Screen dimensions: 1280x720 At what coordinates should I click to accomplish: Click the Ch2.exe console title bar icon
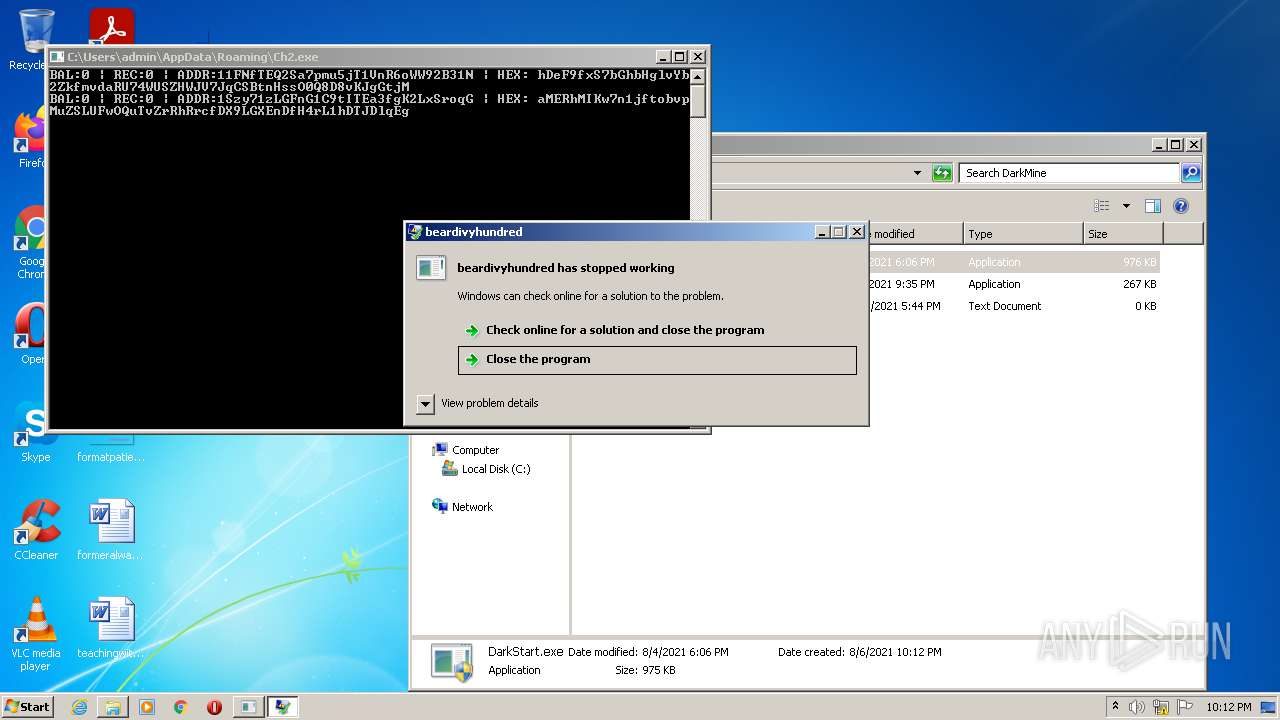click(57, 57)
